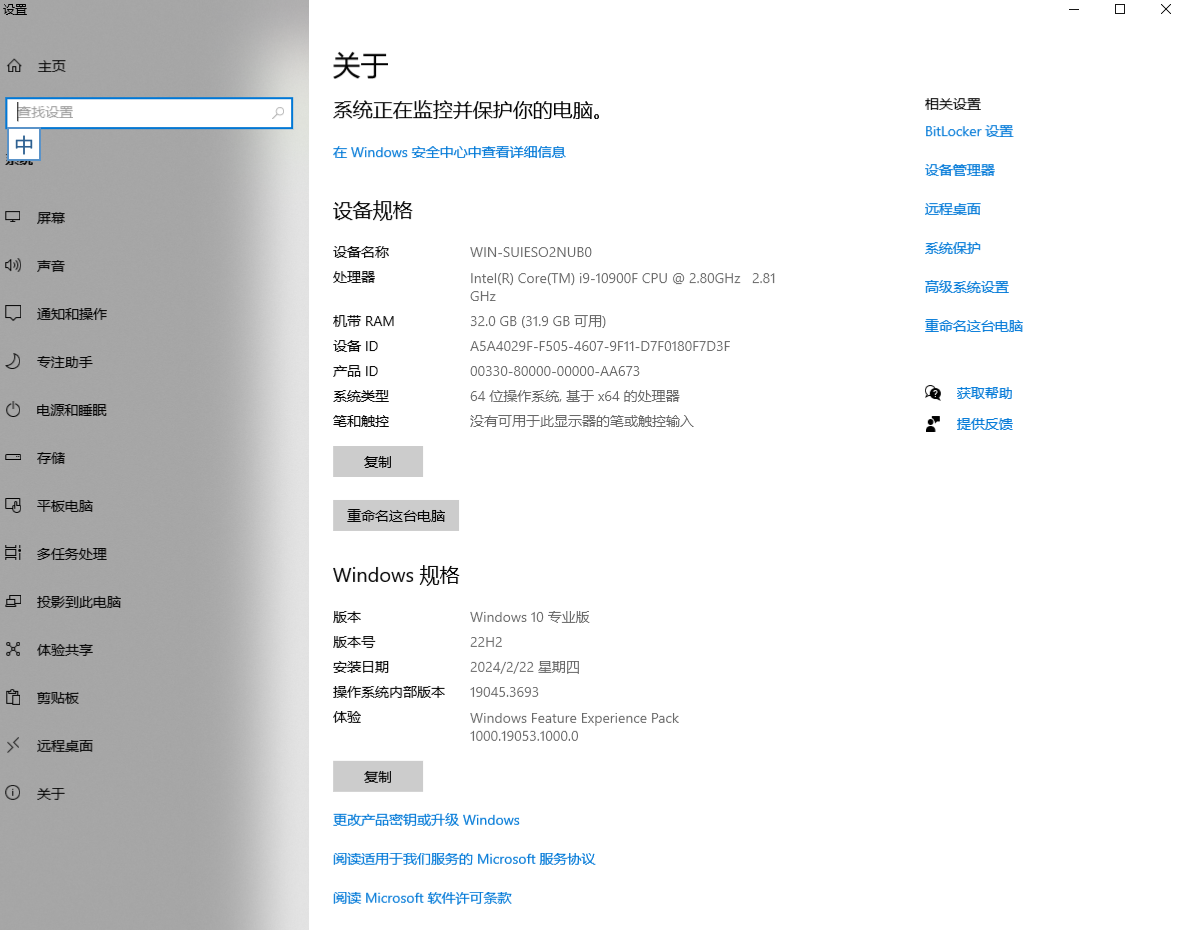Select 关于 in the left sidebar
The height and width of the screenshot is (930, 1181).
51,794
